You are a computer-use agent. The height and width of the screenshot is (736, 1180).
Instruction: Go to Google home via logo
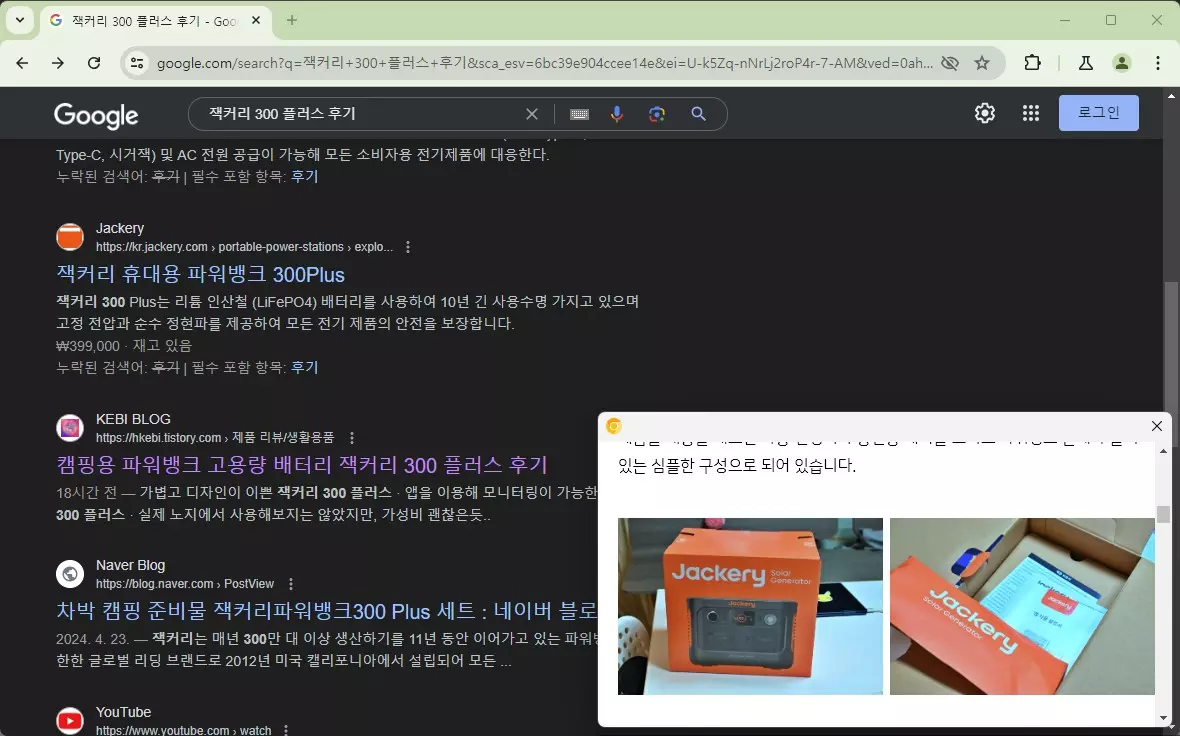[x=96, y=115]
